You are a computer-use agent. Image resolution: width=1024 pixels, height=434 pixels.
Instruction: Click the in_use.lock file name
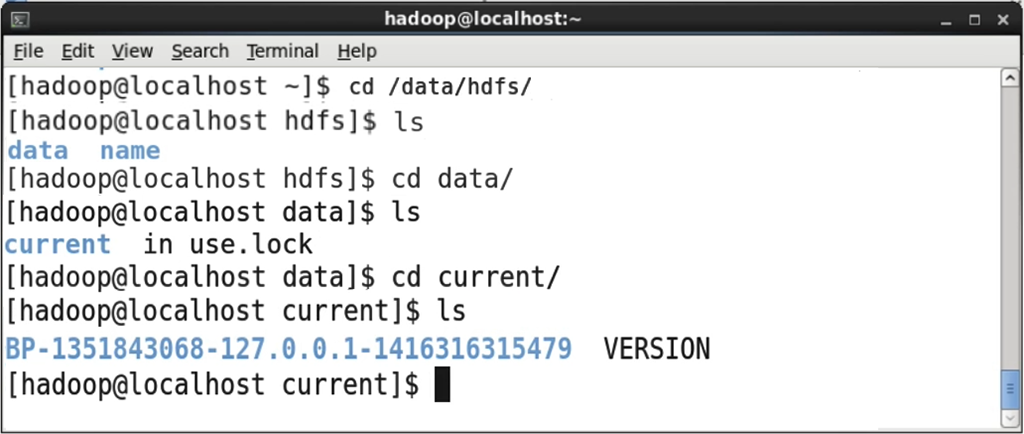(228, 245)
